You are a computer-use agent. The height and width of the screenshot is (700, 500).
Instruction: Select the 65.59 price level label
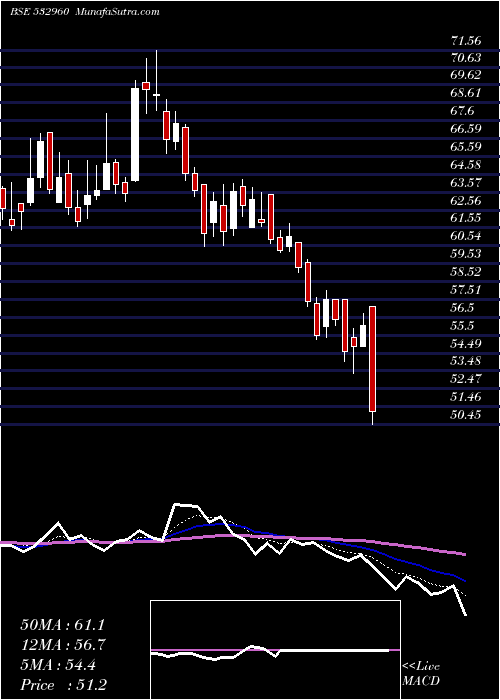(466, 146)
